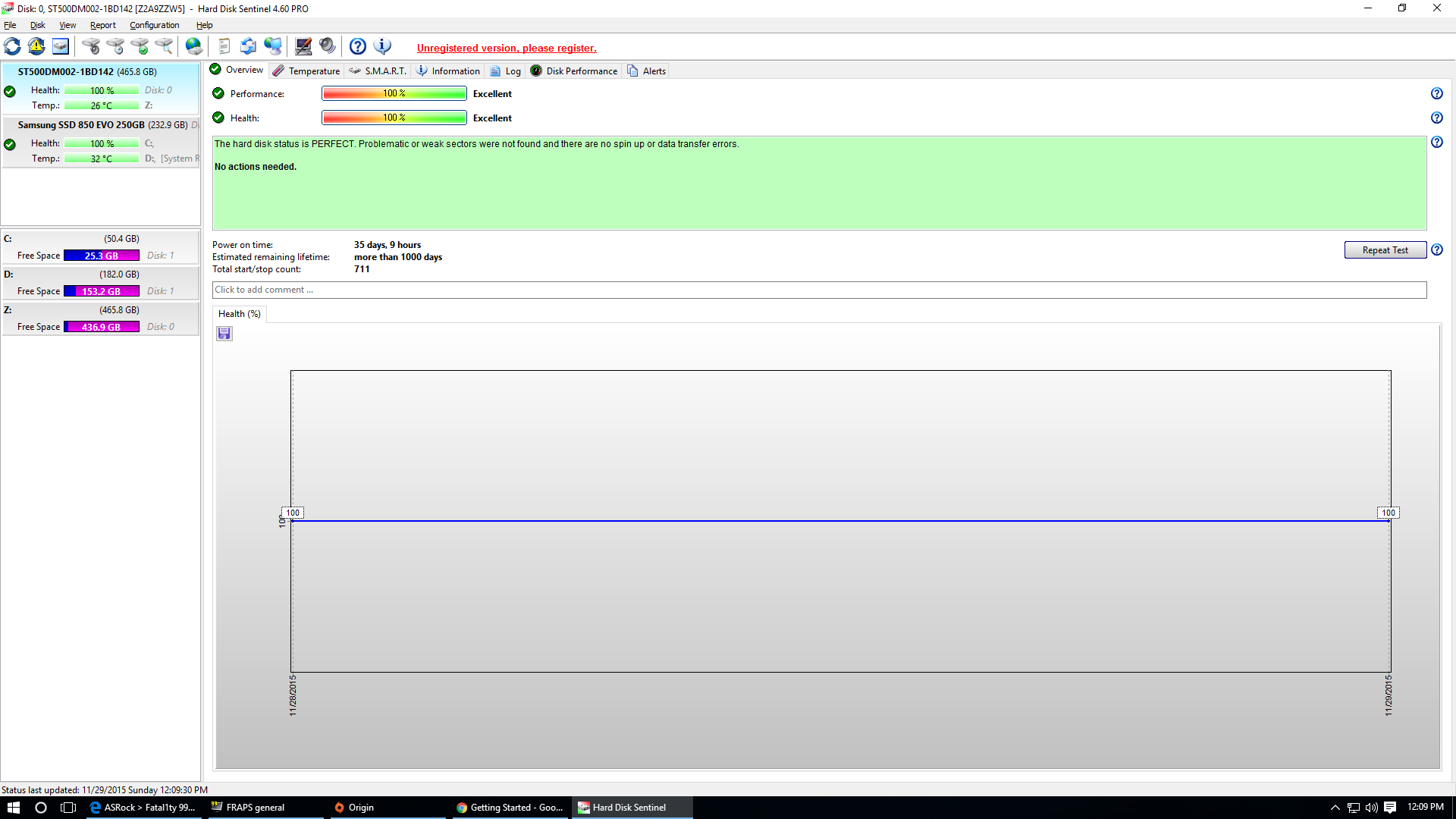Click the Repeat Test button

(x=1385, y=250)
